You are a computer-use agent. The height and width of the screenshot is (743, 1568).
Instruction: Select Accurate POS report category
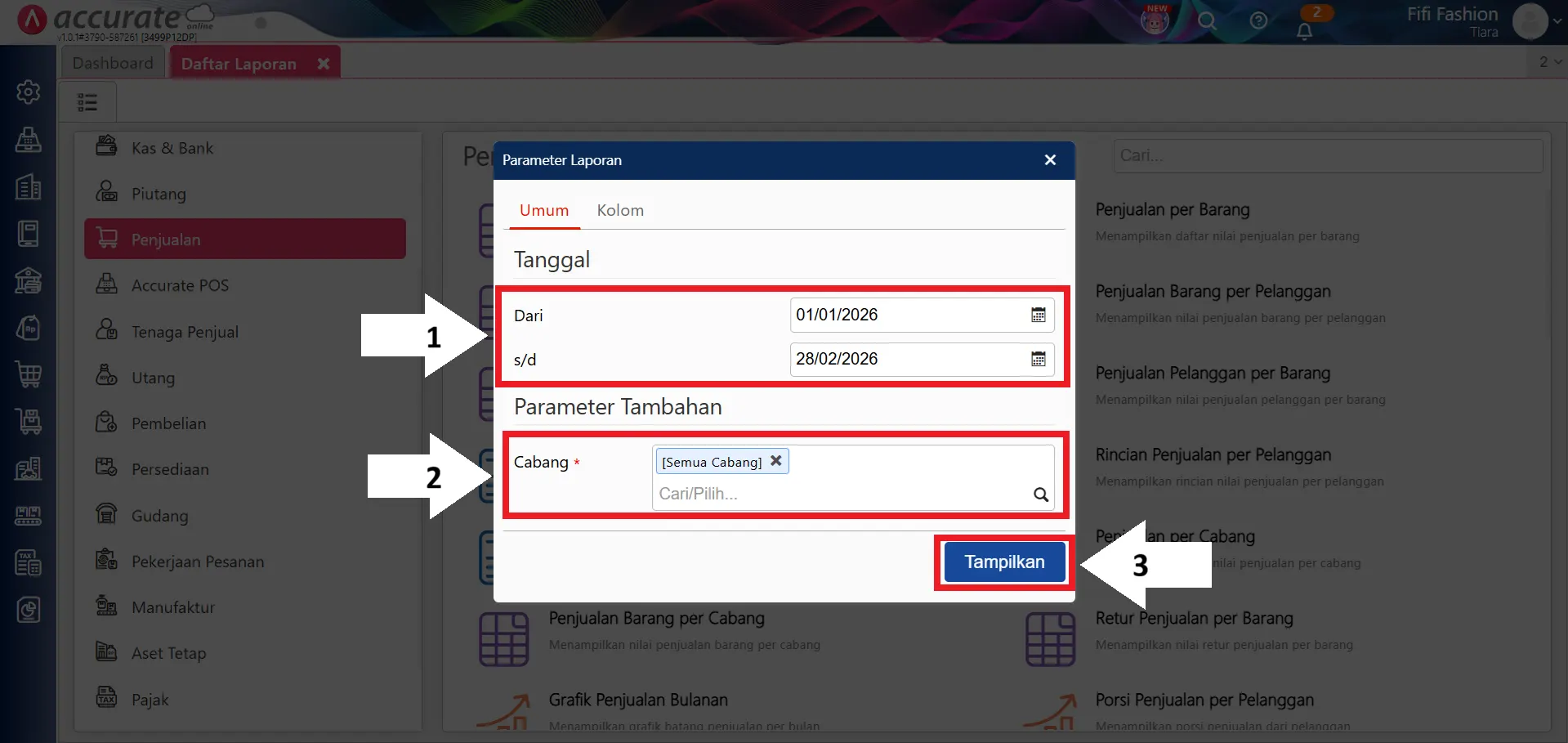click(245, 285)
